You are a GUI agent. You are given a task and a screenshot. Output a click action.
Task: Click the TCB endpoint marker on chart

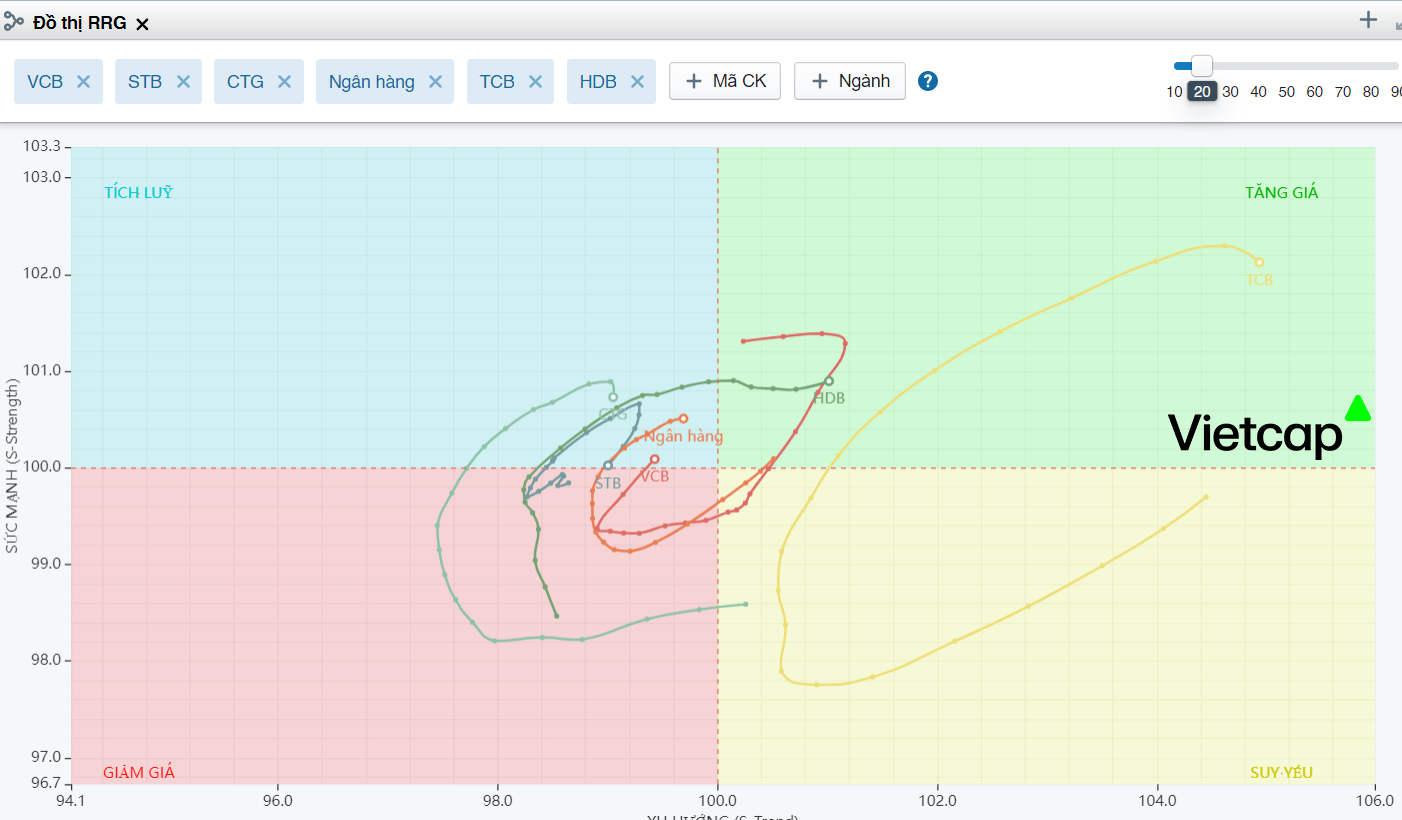(x=1259, y=262)
